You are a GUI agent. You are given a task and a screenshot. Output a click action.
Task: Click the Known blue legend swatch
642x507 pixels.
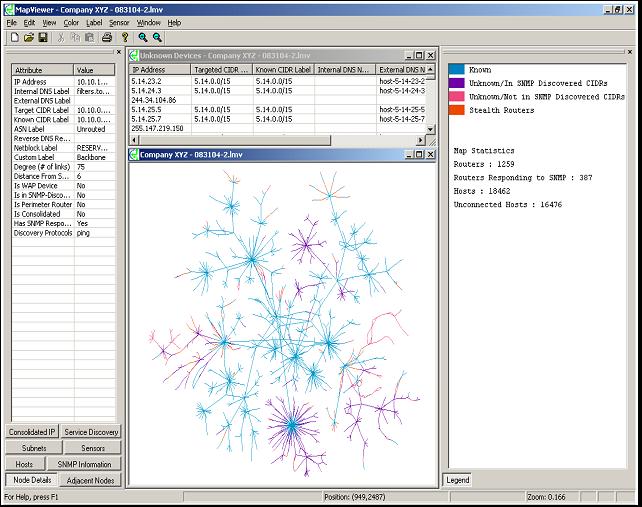coord(456,69)
